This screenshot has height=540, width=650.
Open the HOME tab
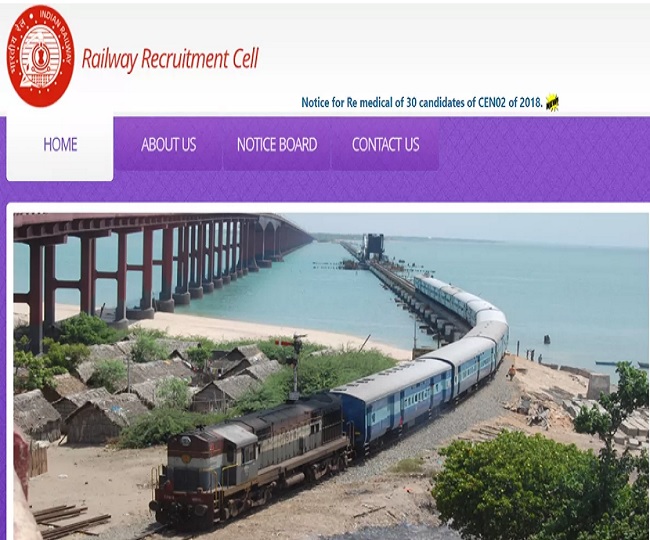60,145
